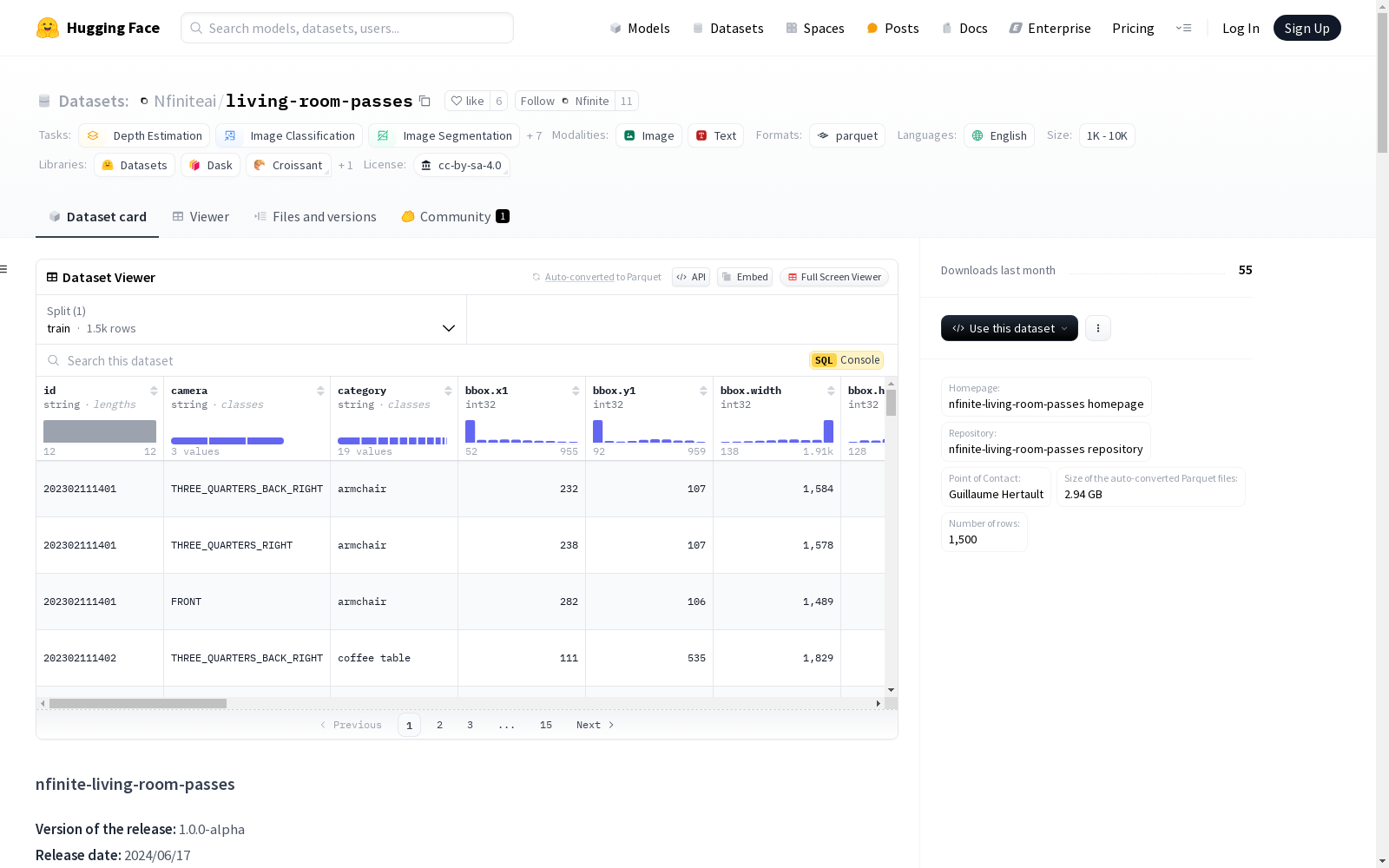Click the horizontal table scrollbar thumb
The image size is (1389, 868).
coord(138,703)
